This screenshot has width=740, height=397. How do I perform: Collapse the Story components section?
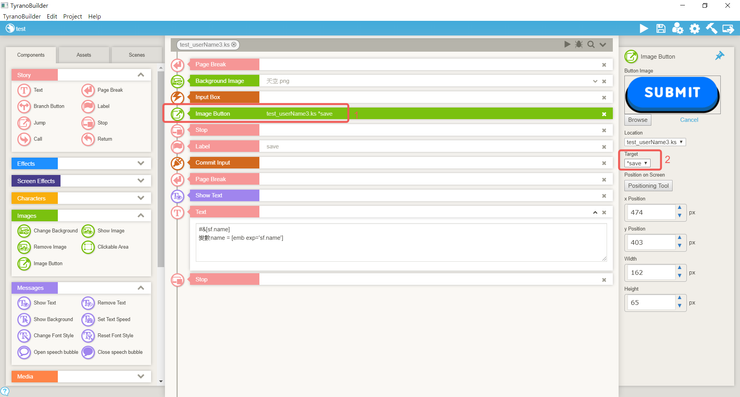[141, 75]
